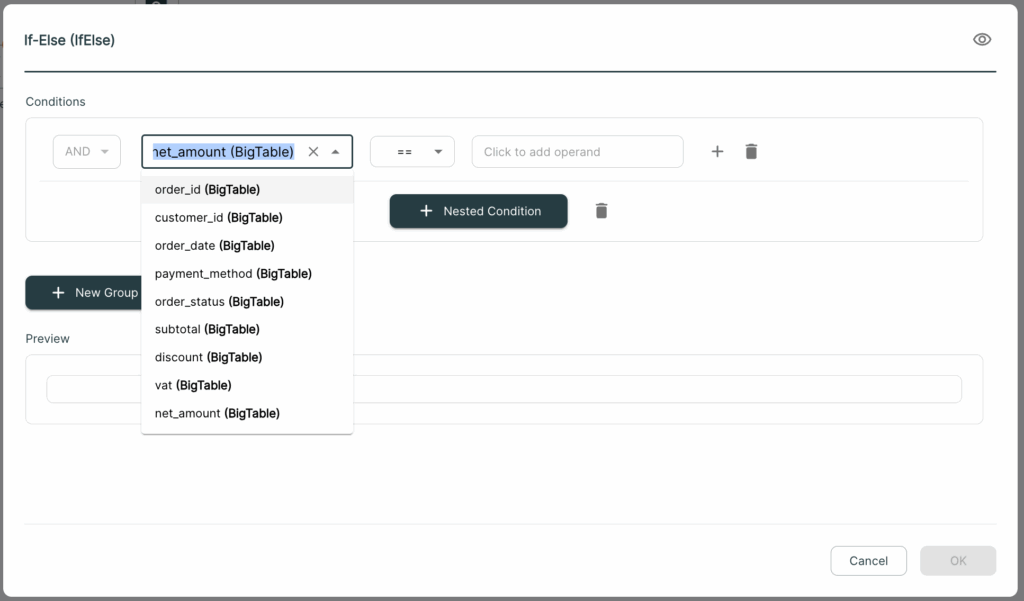The height and width of the screenshot is (601, 1024).
Task: Add another condition with plus icon
Action: coord(717,152)
